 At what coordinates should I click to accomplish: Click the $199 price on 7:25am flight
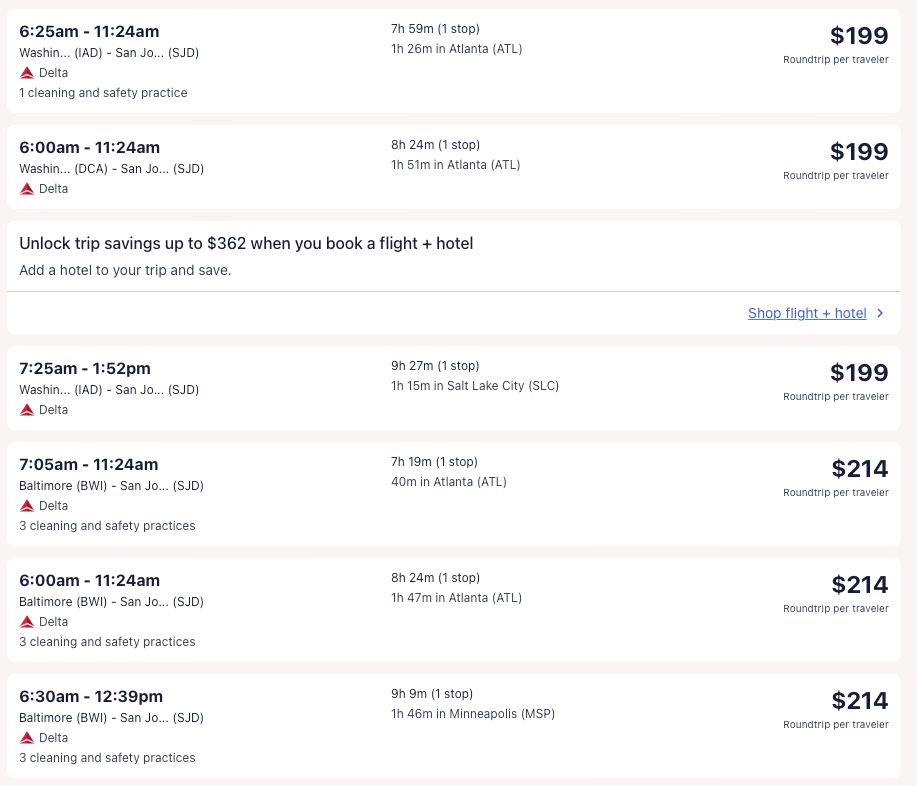(x=858, y=373)
